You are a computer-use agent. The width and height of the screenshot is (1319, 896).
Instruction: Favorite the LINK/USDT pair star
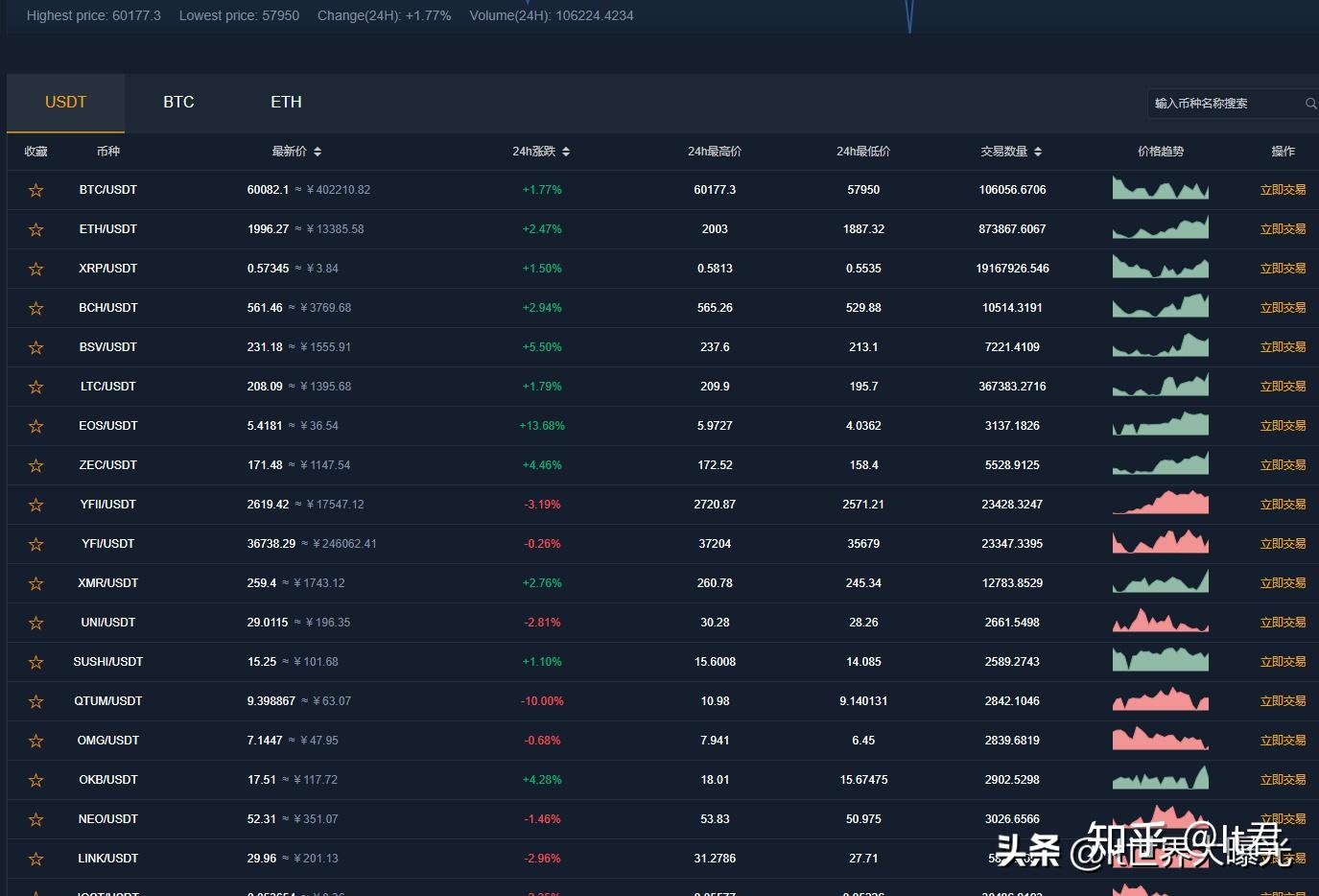pos(35,859)
